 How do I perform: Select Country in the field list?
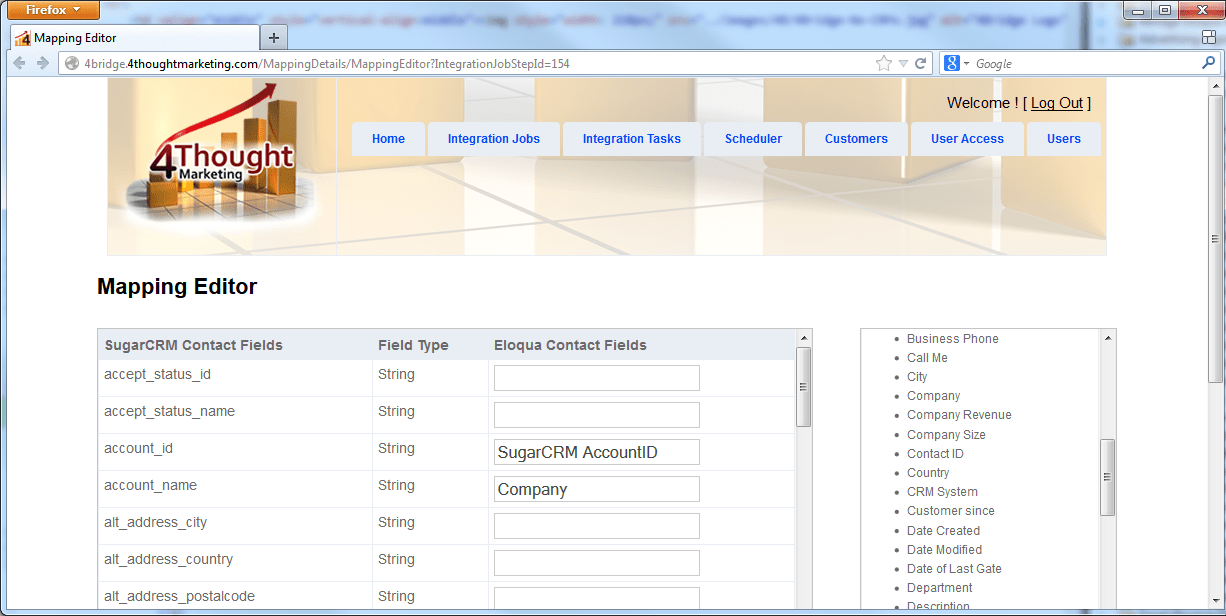click(928, 473)
